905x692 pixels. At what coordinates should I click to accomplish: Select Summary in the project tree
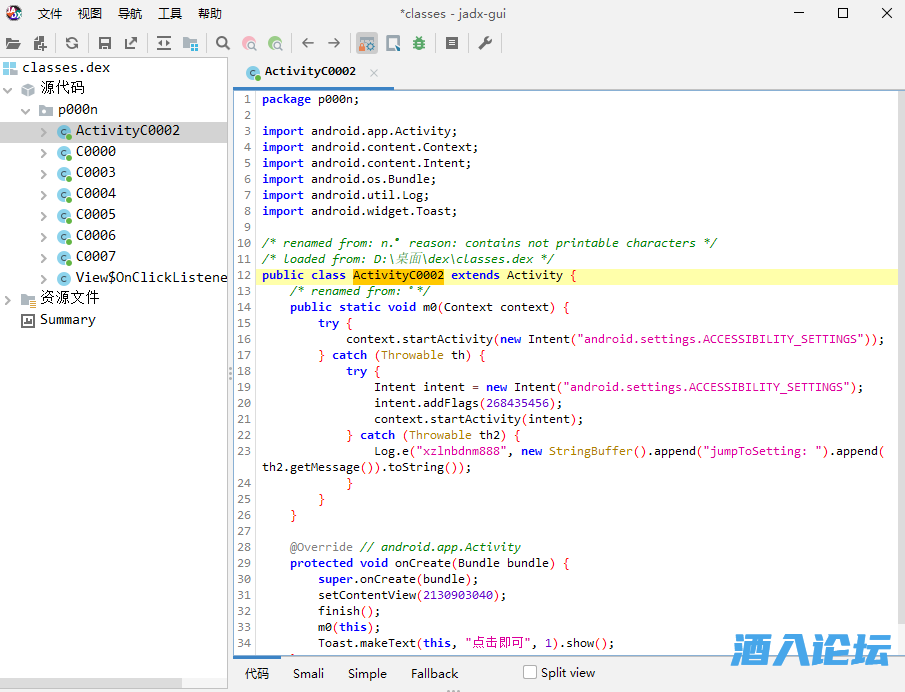click(67, 320)
